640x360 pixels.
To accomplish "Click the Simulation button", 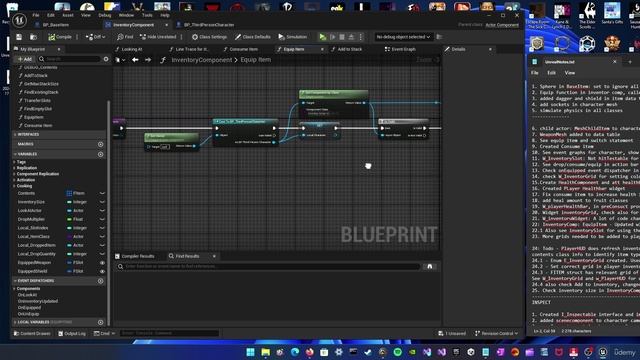I will tap(293, 37).
